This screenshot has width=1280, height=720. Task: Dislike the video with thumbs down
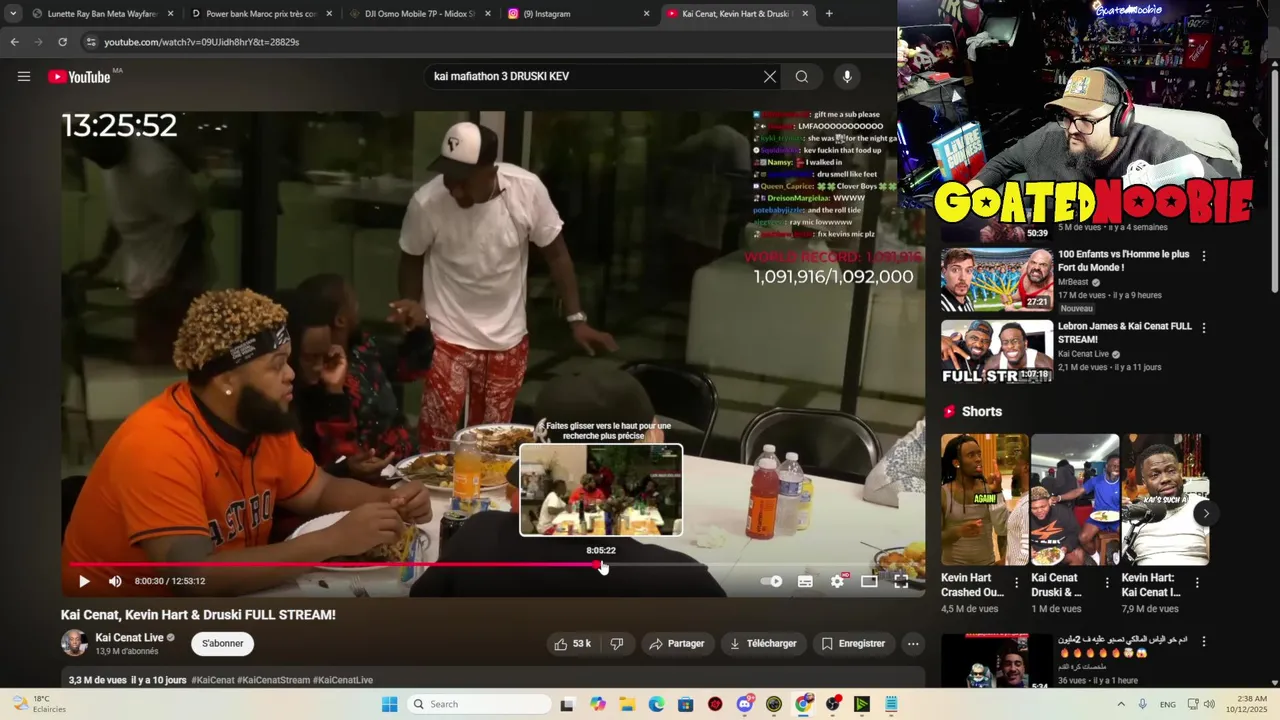(x=617, y=644)
